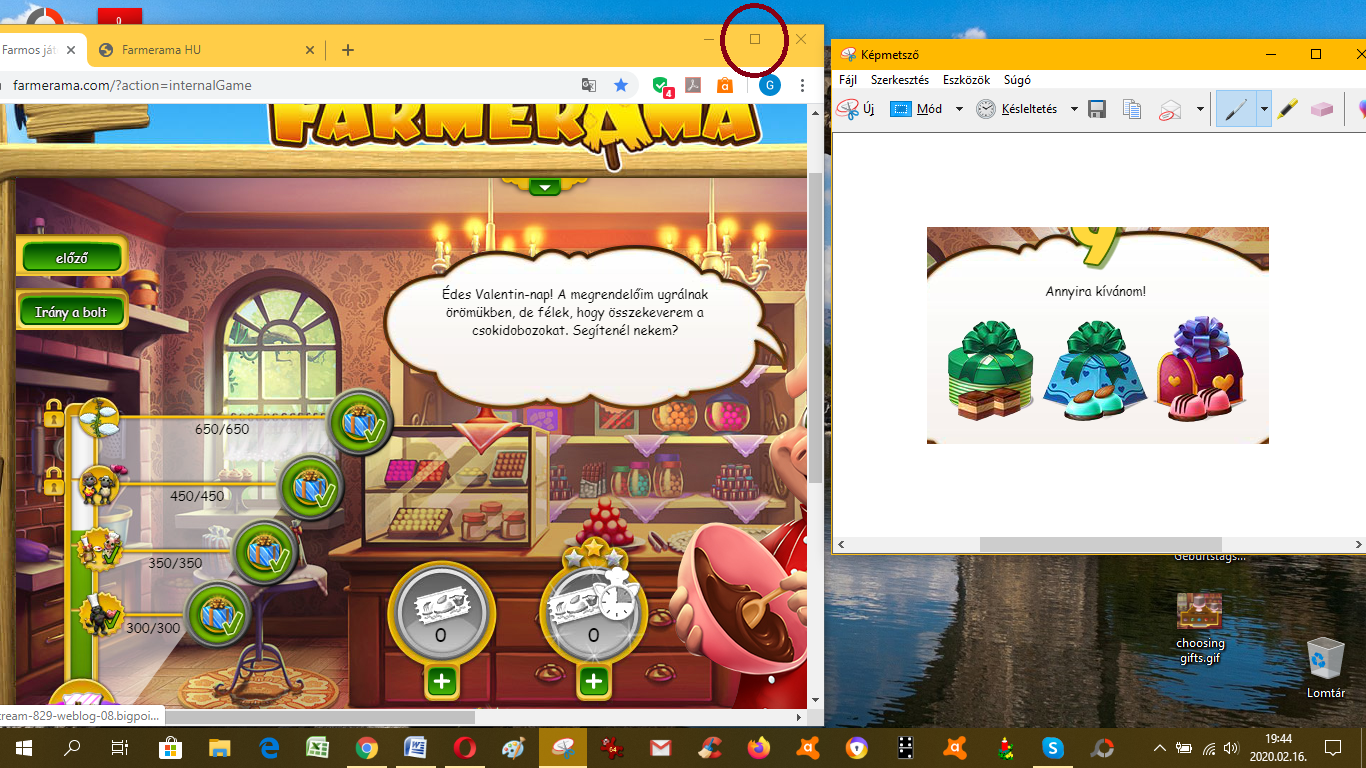Image resolution: width=1366 pixels, height=768 pixels.
Task: Expand the pen tool options dropdown arrow
Action: point(1264,109)
